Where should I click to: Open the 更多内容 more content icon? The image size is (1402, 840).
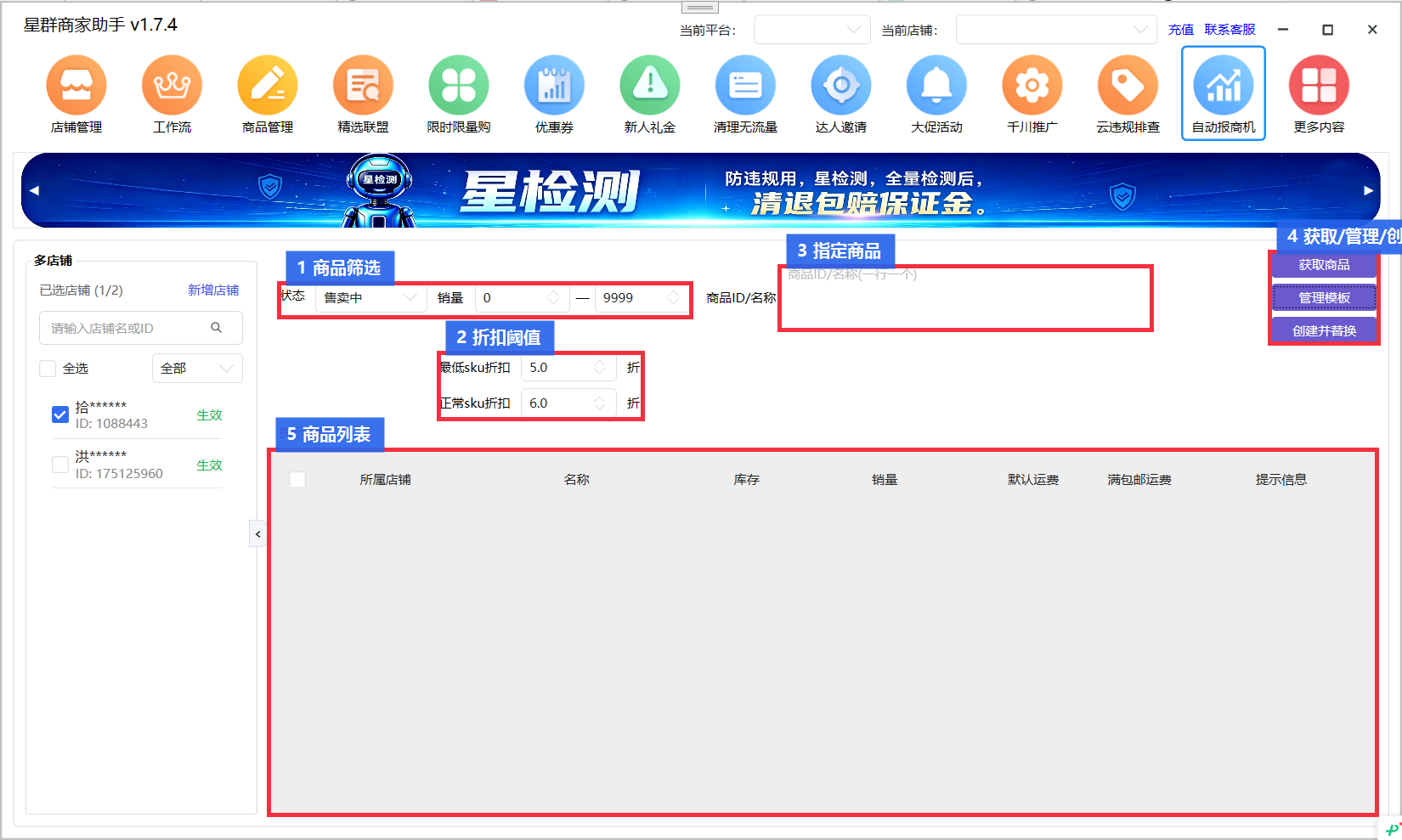[x=1320, y=85]
